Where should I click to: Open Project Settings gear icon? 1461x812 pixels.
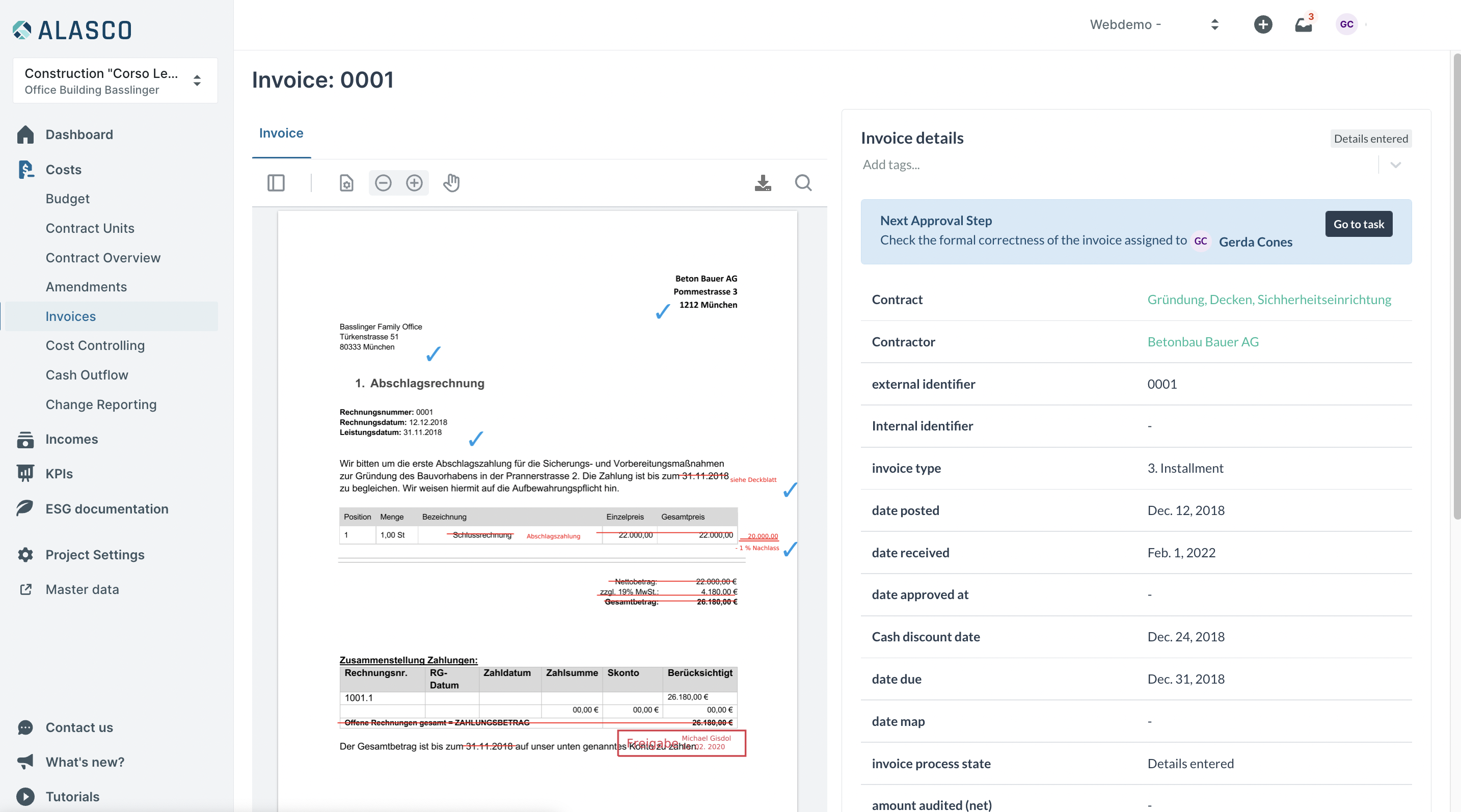(25, 555)
